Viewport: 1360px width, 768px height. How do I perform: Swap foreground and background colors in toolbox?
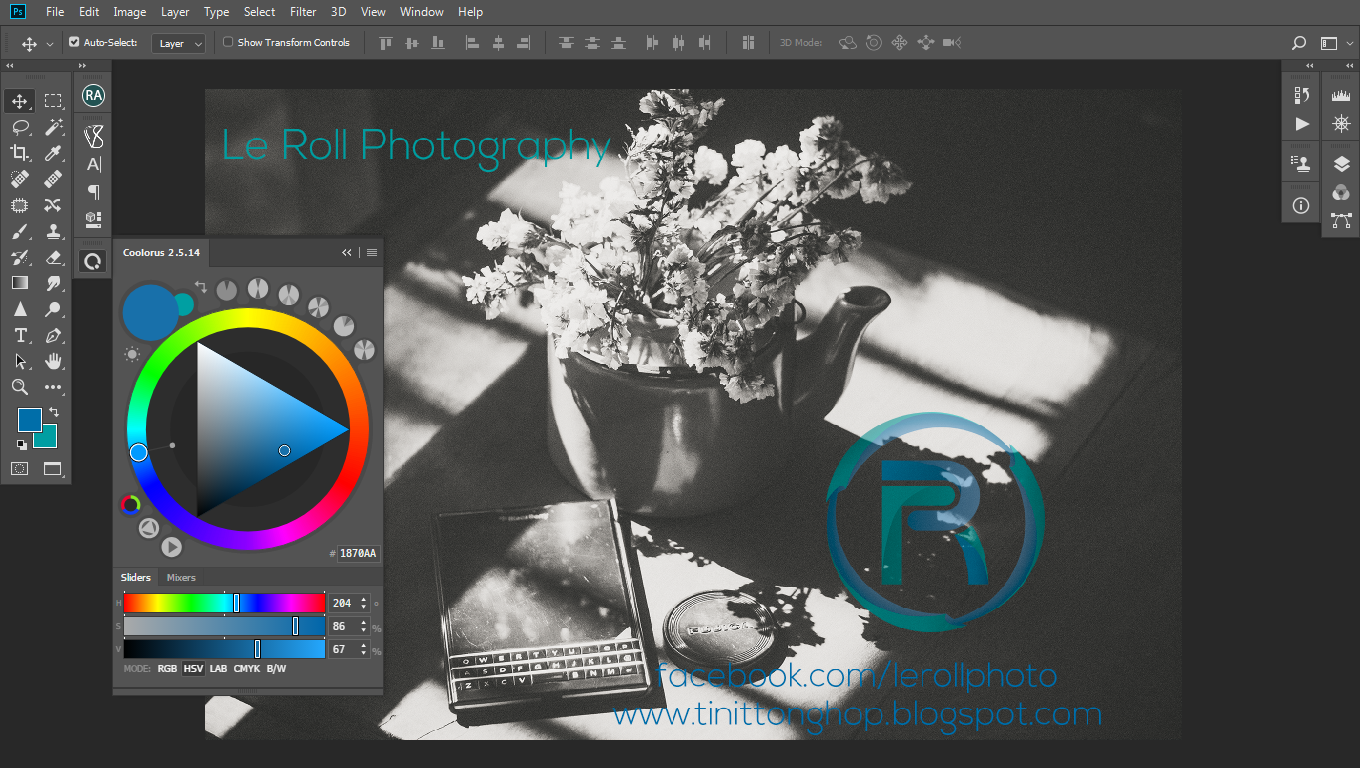pyautogui.click(x=54, y=411)
